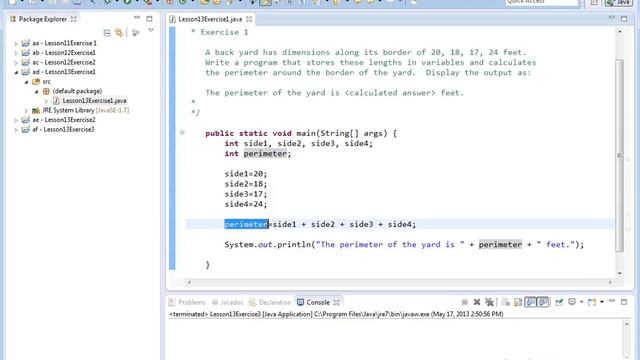
Task: Maximize the editor area
Action: [x=624, y=19]
